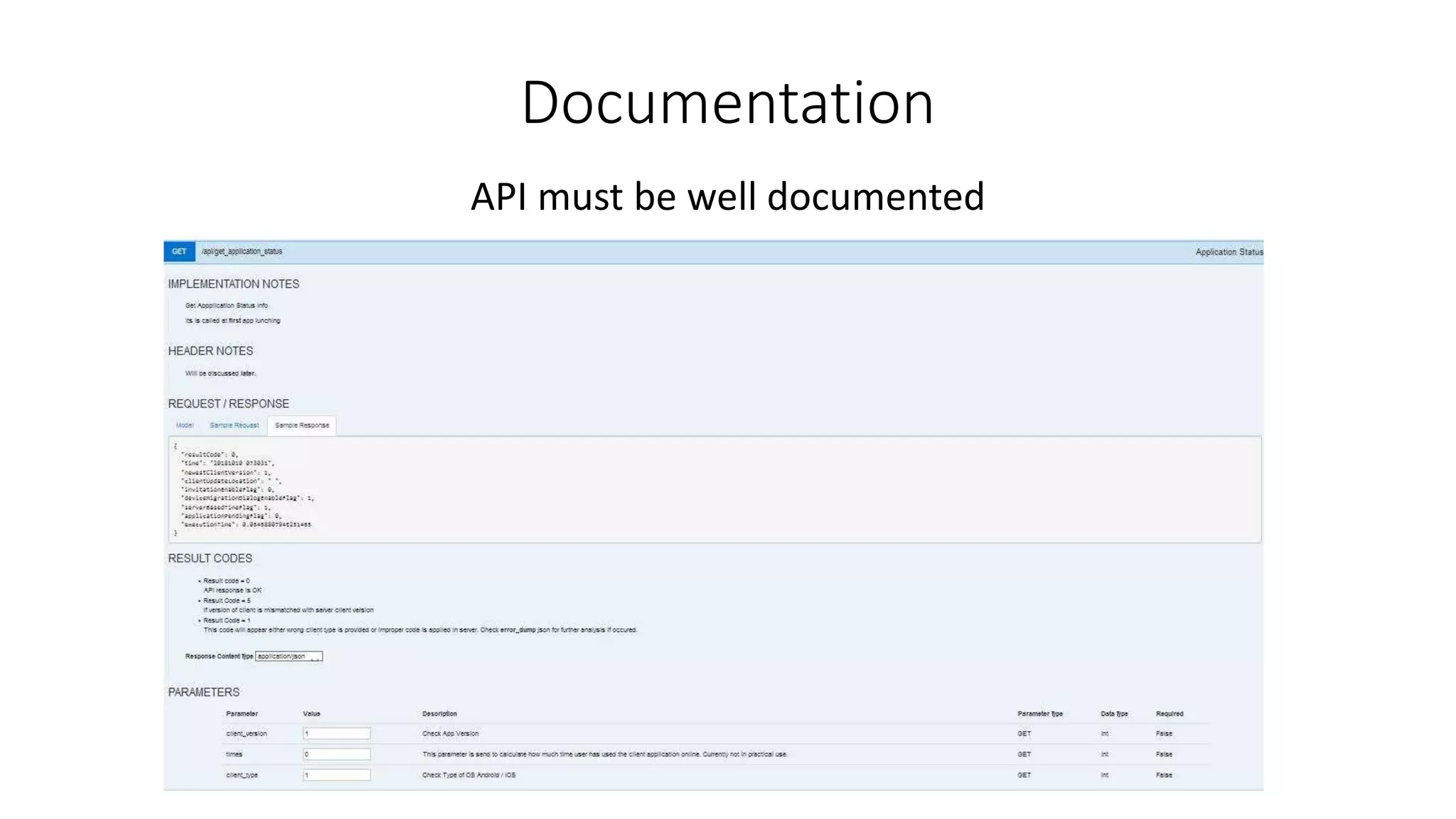
Task: Click the slide title 'Documentation'
Action: 727,102
